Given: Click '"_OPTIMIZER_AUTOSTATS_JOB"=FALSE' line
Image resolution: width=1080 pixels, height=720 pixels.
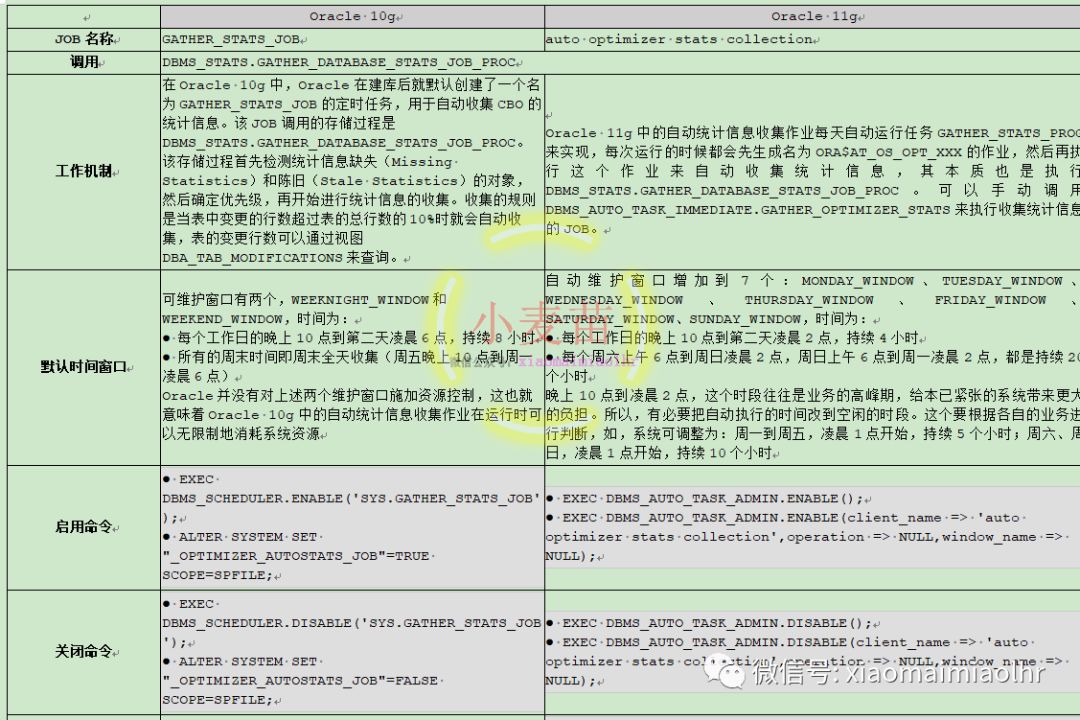Looking at the screenshot, I should 300,681.
